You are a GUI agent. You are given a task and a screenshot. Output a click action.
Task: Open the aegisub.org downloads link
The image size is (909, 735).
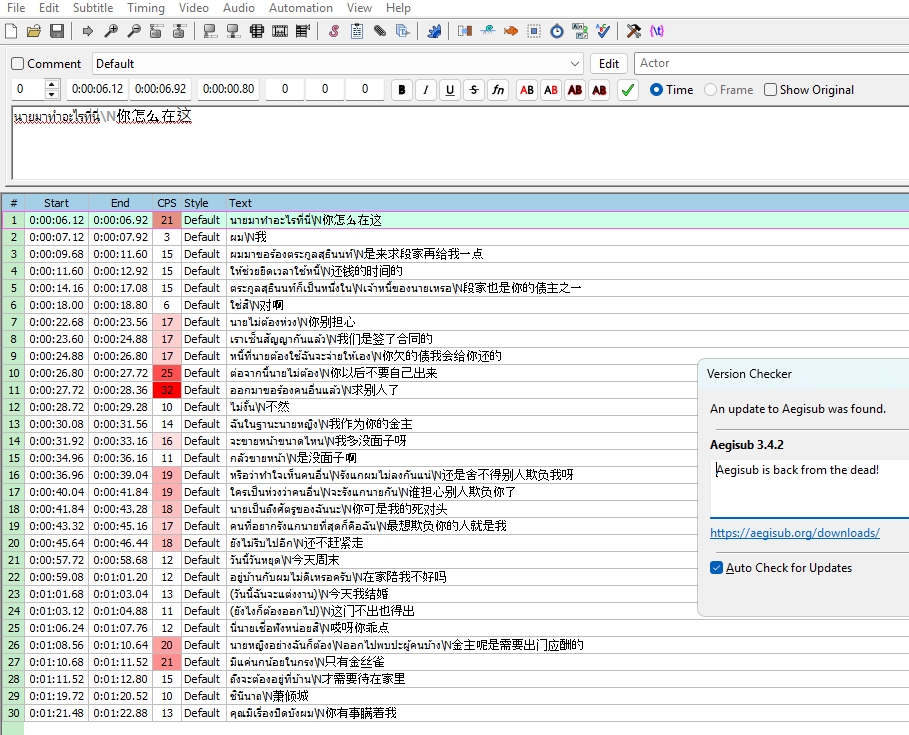tap(795, 533)
